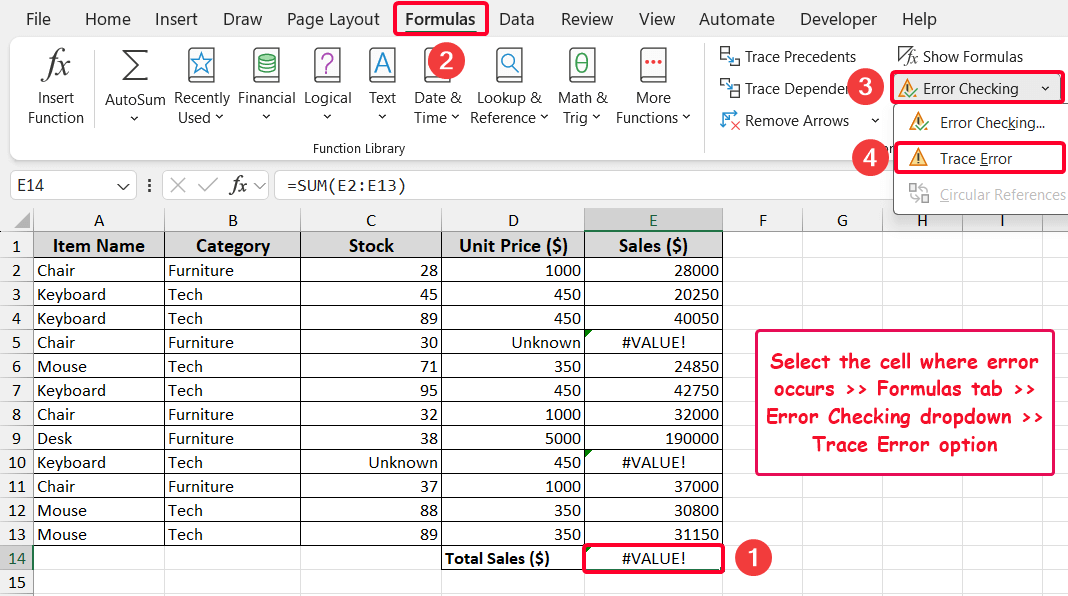Expand the Name Box dropdown

pyautogui.click(x=124, y=185)
